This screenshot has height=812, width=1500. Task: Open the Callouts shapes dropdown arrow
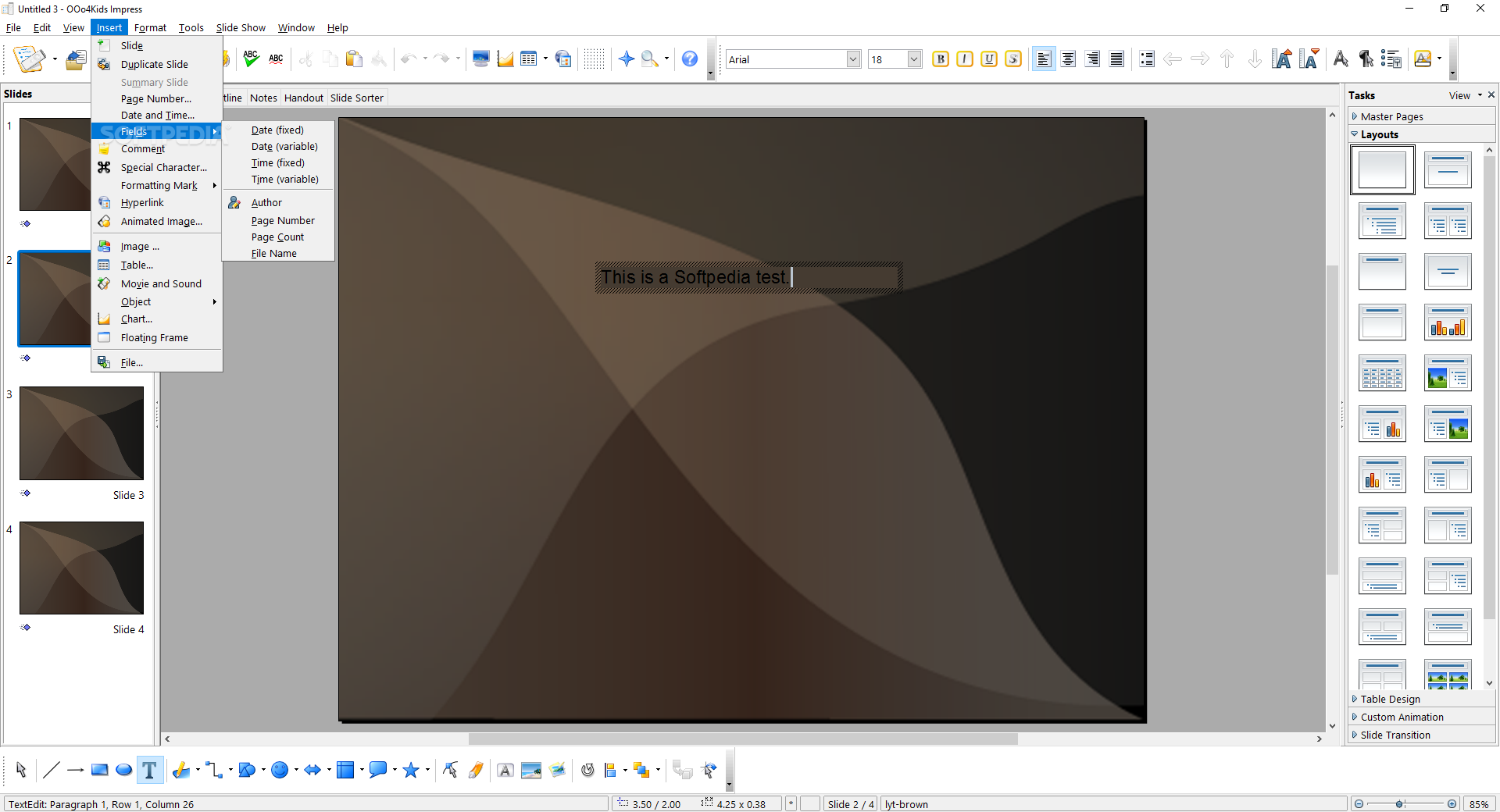tap(395, 770)
